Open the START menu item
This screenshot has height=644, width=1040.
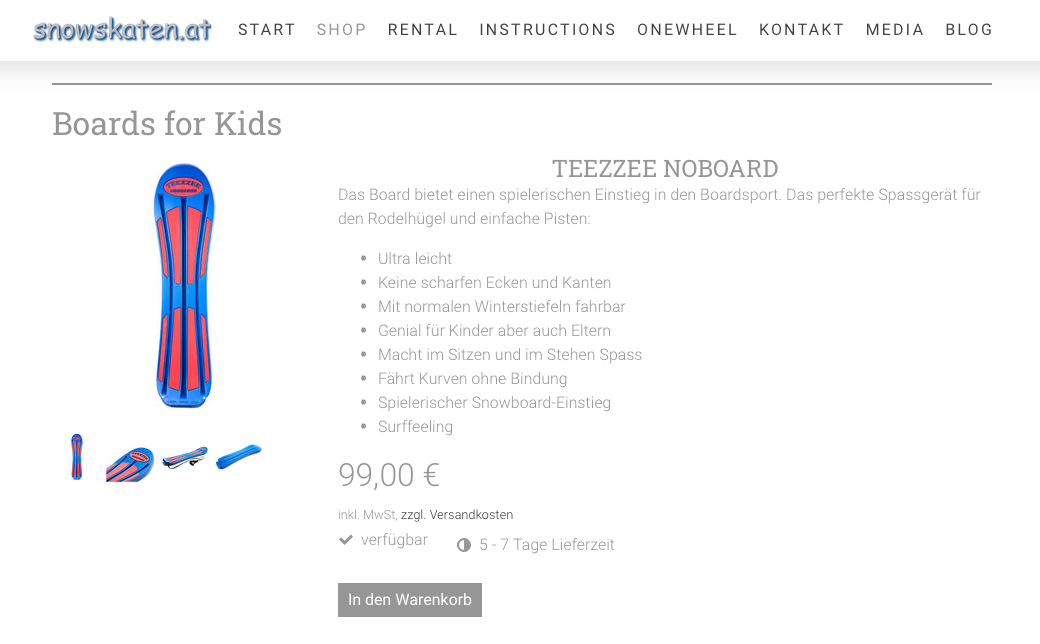[267, 30]
